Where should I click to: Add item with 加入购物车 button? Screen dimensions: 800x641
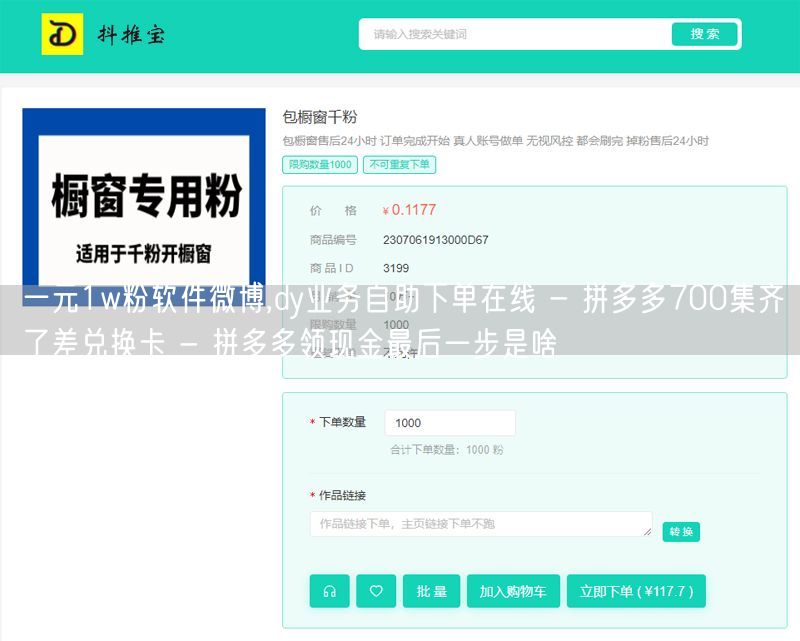[x=513, y=591]
